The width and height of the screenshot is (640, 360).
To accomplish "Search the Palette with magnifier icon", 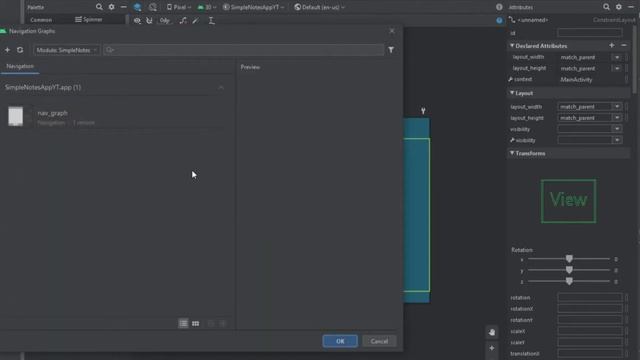I will (x=99, y=7).
